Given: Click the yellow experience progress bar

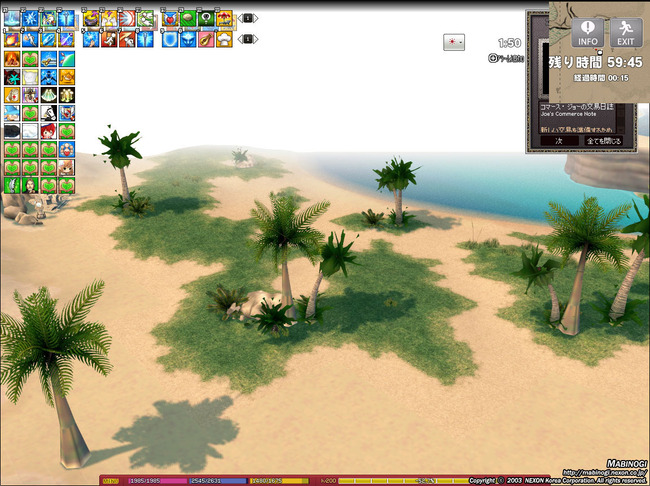Looking at the screenshot, I should click(x=405, y=481).
